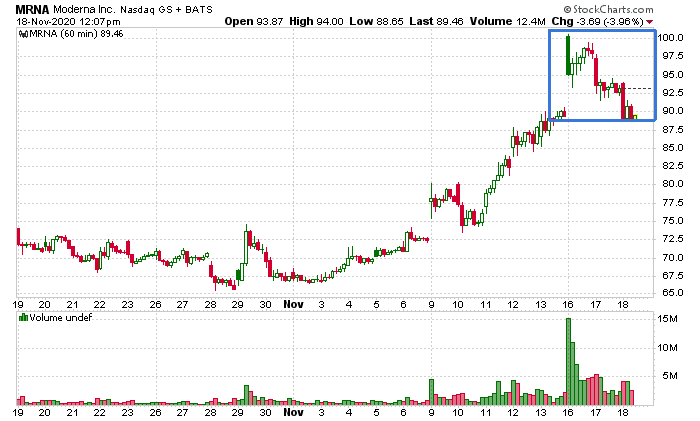Click date 13 under the volume panel
This screenshot has width=700, height=421.
(541, 412)
